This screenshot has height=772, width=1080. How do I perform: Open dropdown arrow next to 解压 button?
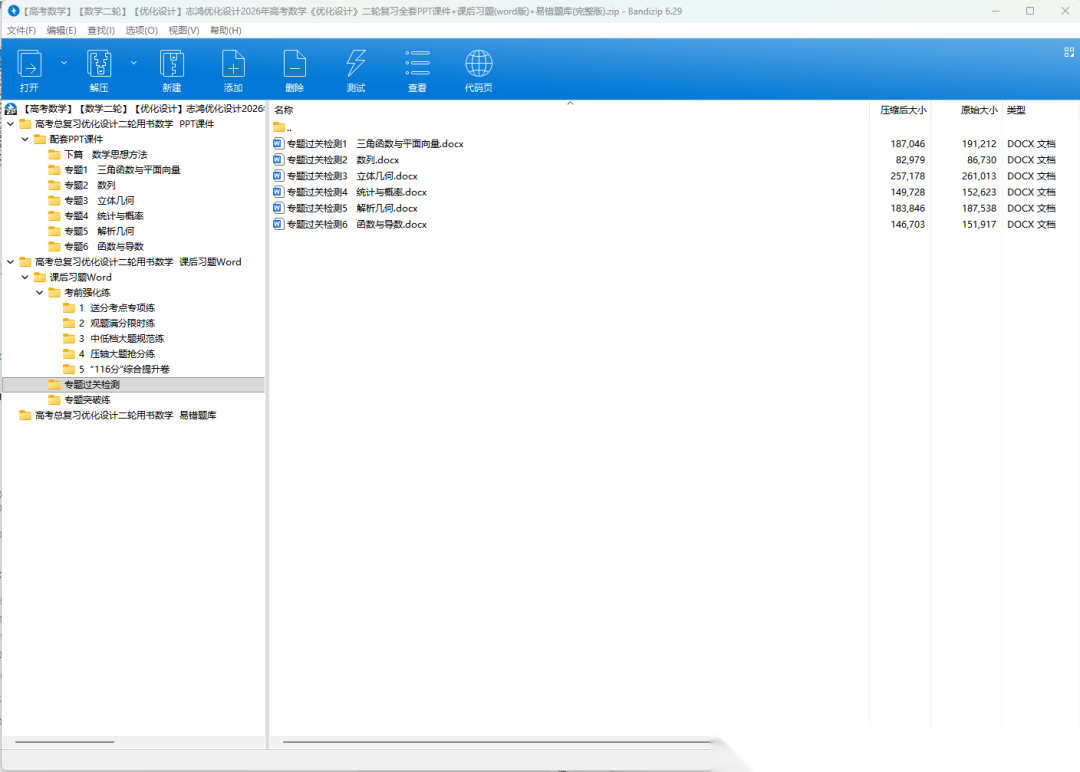pos(133,62)
